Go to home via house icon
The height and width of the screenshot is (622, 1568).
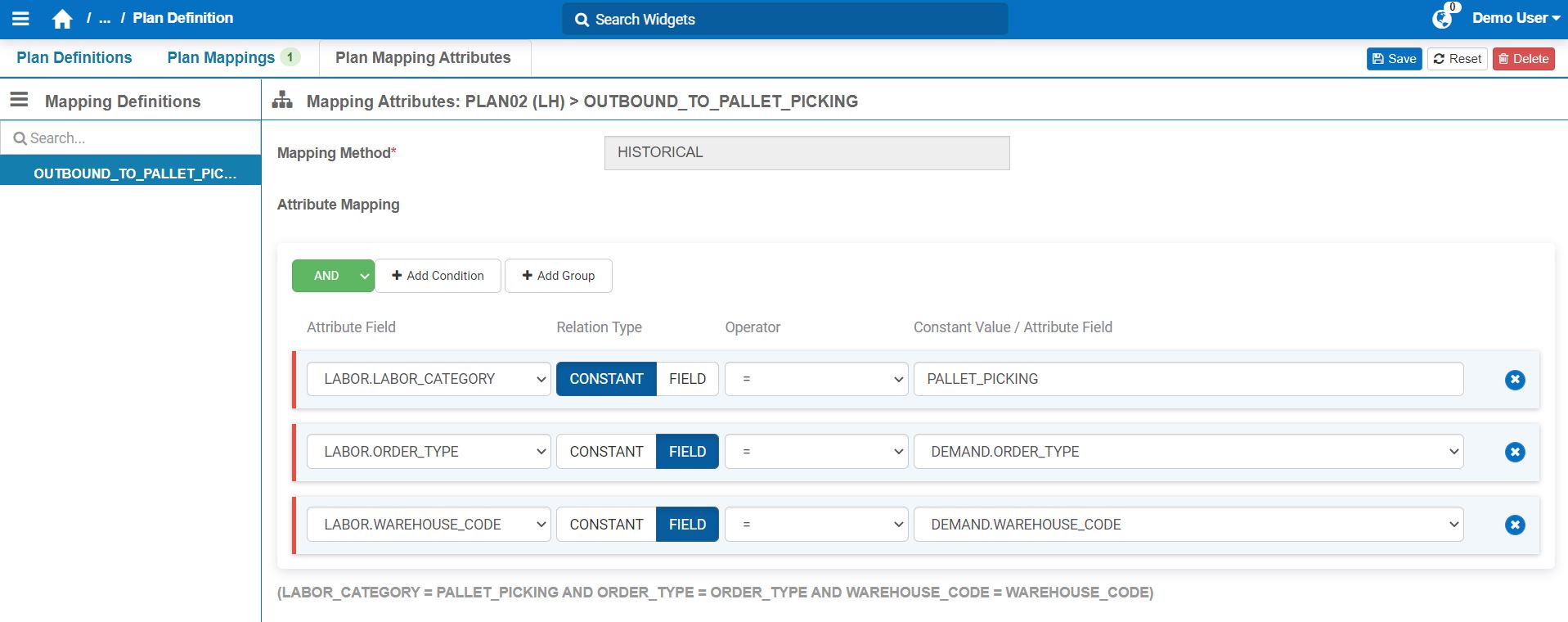click(x=62, y=19)
